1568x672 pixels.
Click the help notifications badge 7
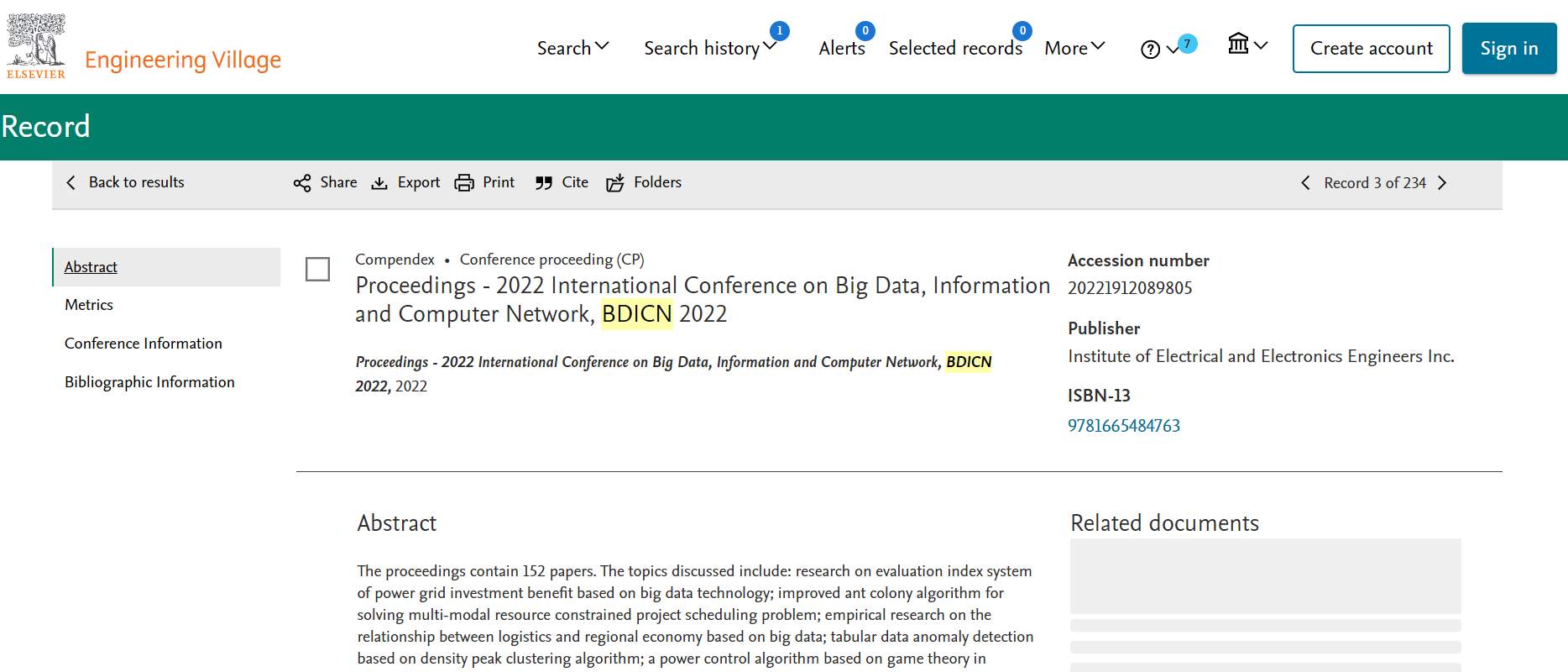click(1187, 44)
